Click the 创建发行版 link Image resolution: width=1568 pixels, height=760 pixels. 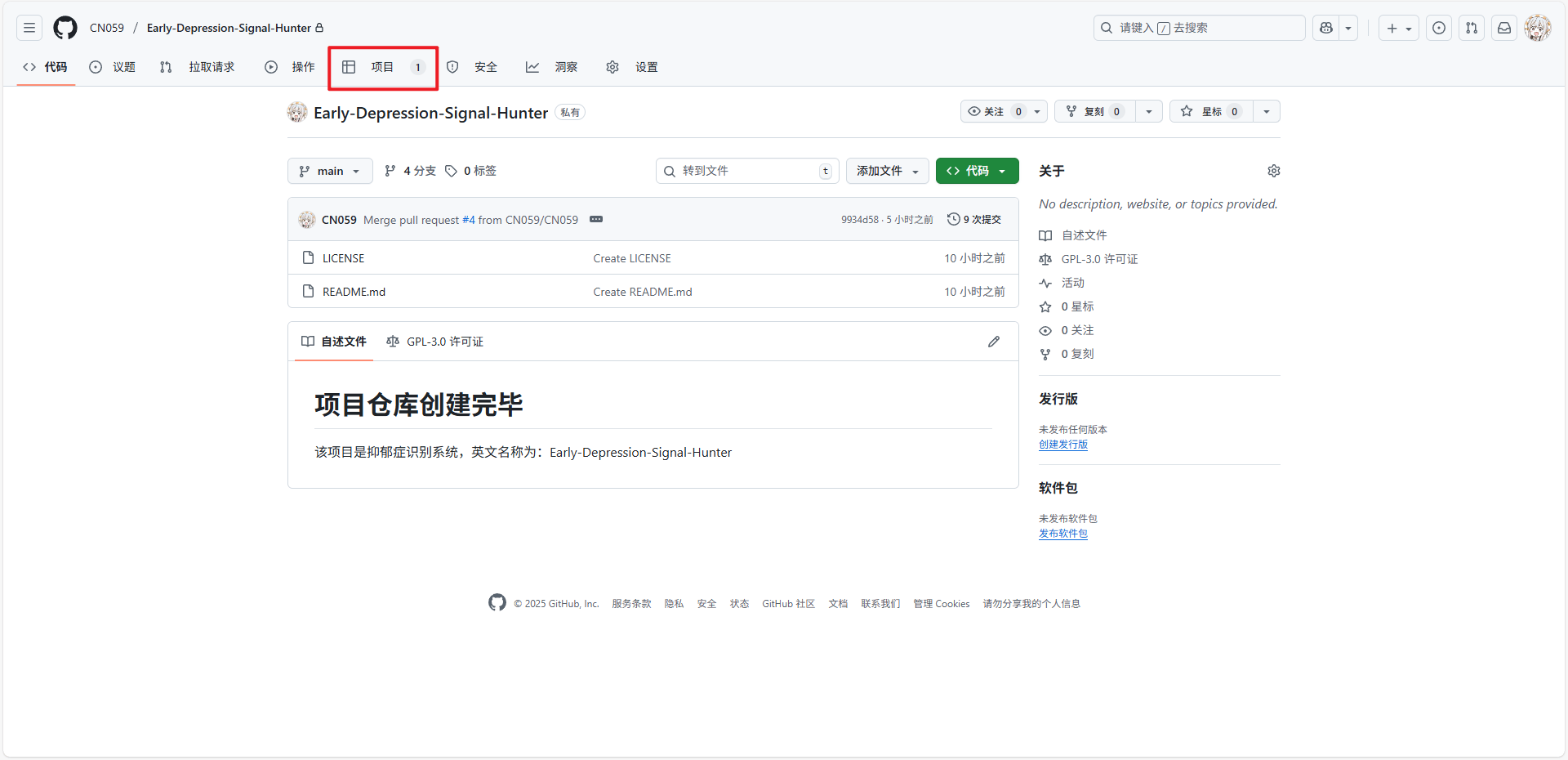[1062, 445]
